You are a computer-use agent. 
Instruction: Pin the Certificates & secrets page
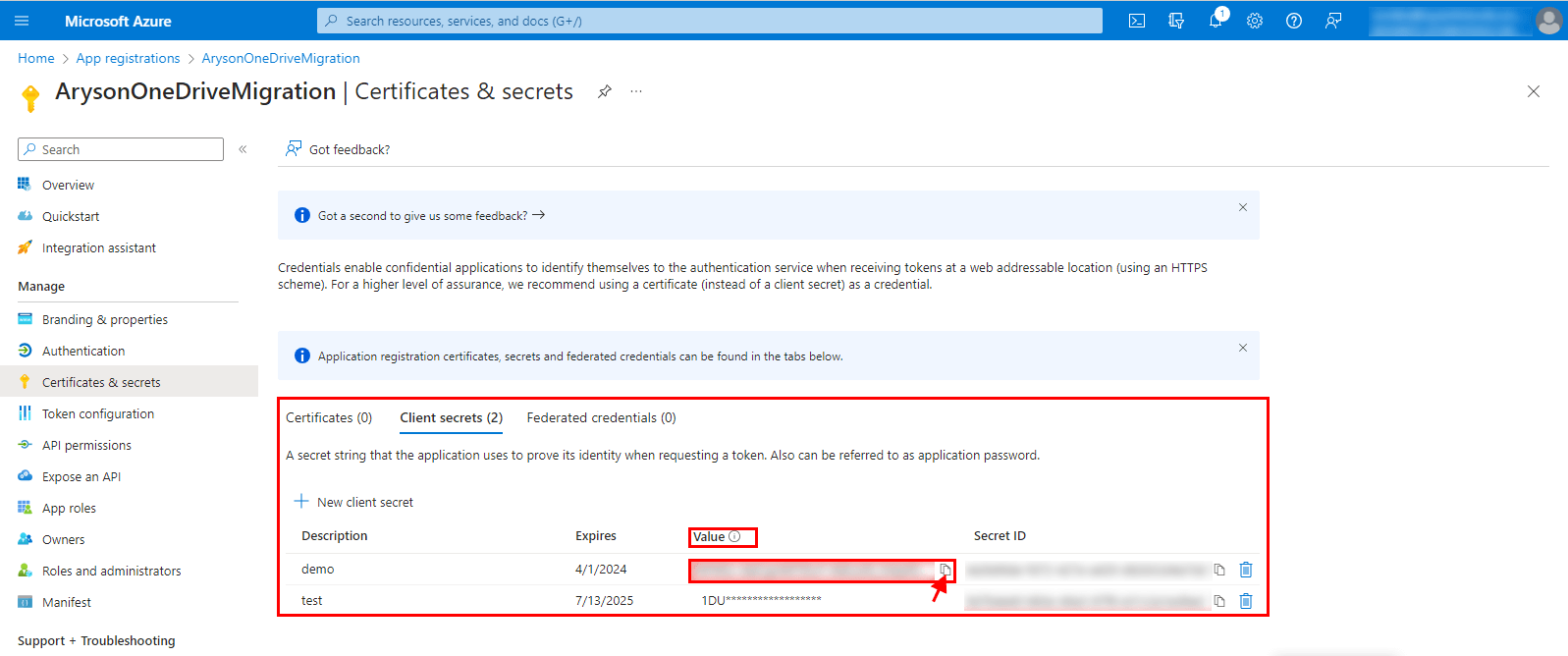605,91
